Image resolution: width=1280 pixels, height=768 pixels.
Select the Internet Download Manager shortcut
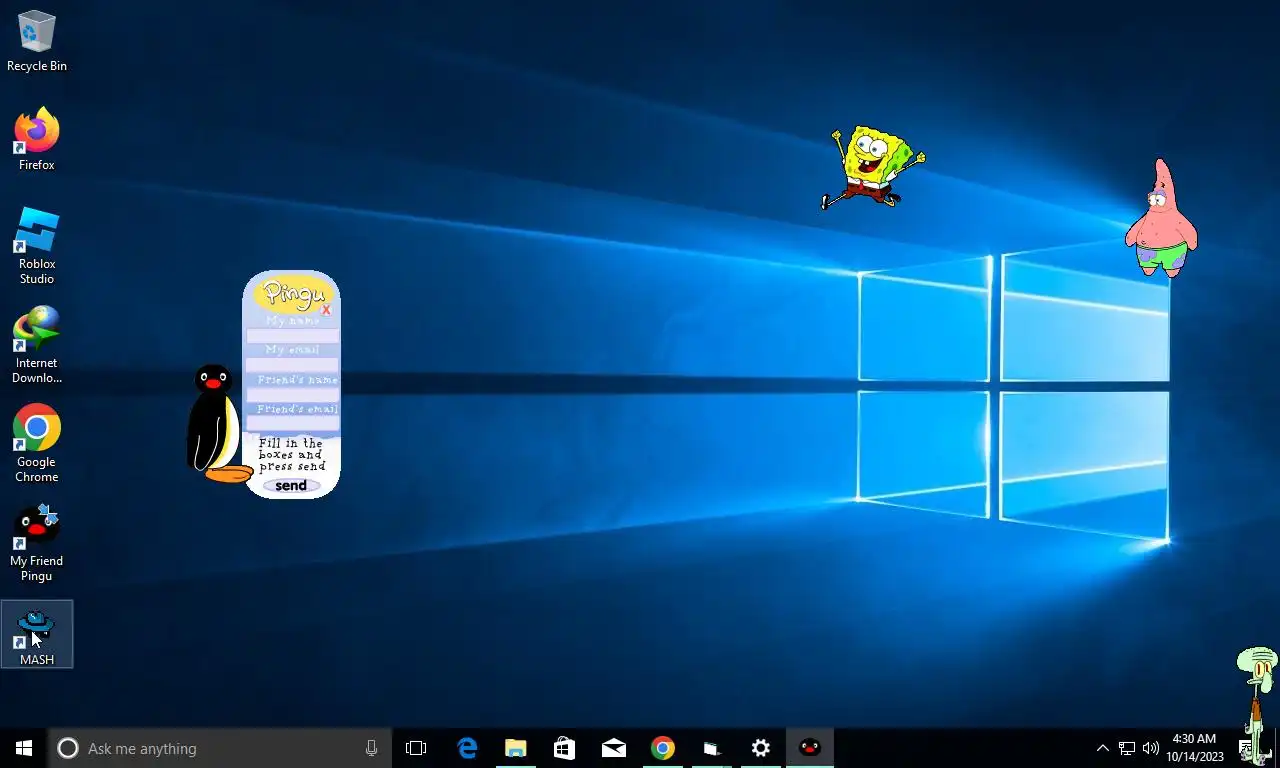[x=36, y=345]
